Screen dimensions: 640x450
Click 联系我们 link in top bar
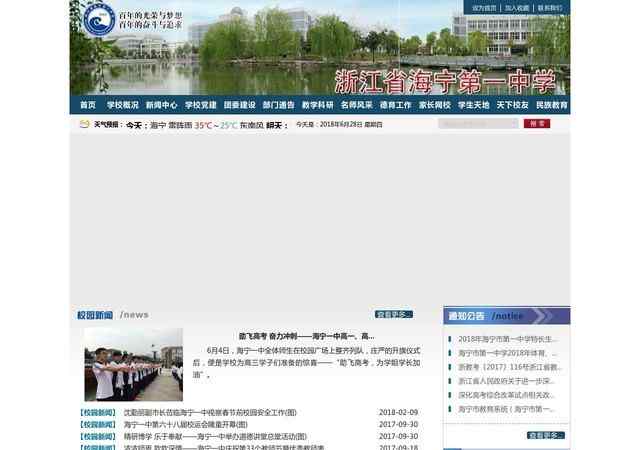click(x=550, y=8)
